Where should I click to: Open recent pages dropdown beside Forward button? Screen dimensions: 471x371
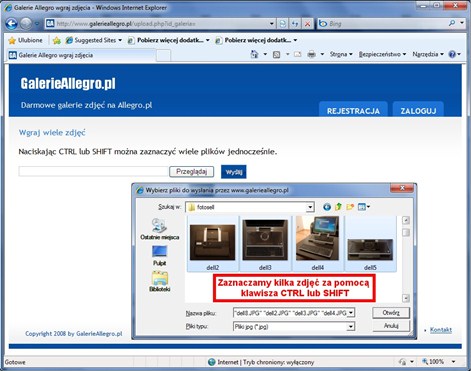(x=37, y=24)
